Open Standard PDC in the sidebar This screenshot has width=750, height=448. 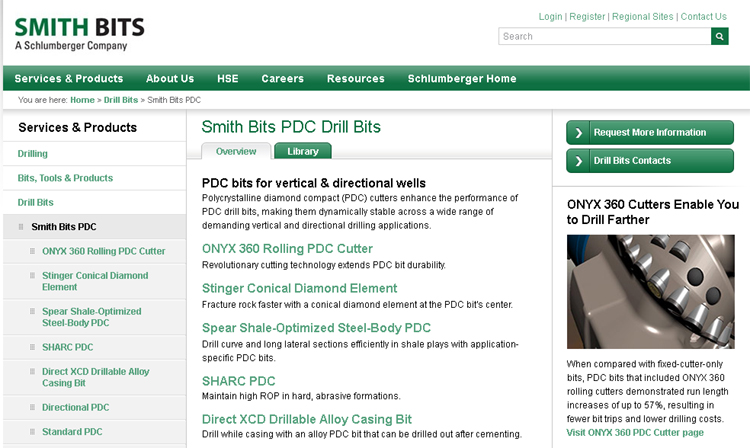[72, 432]
